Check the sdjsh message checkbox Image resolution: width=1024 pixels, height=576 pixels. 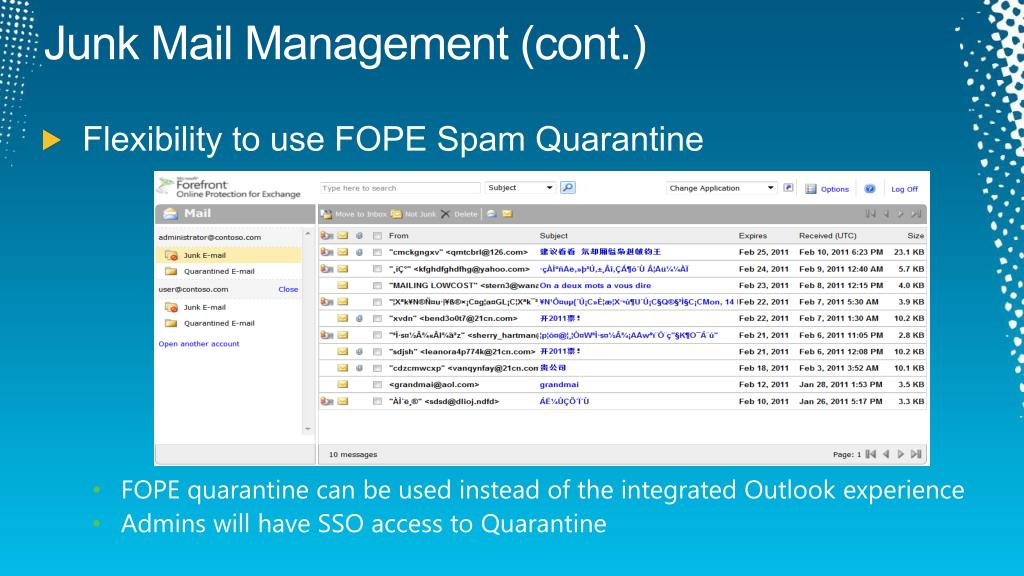(x=377, y=351)
